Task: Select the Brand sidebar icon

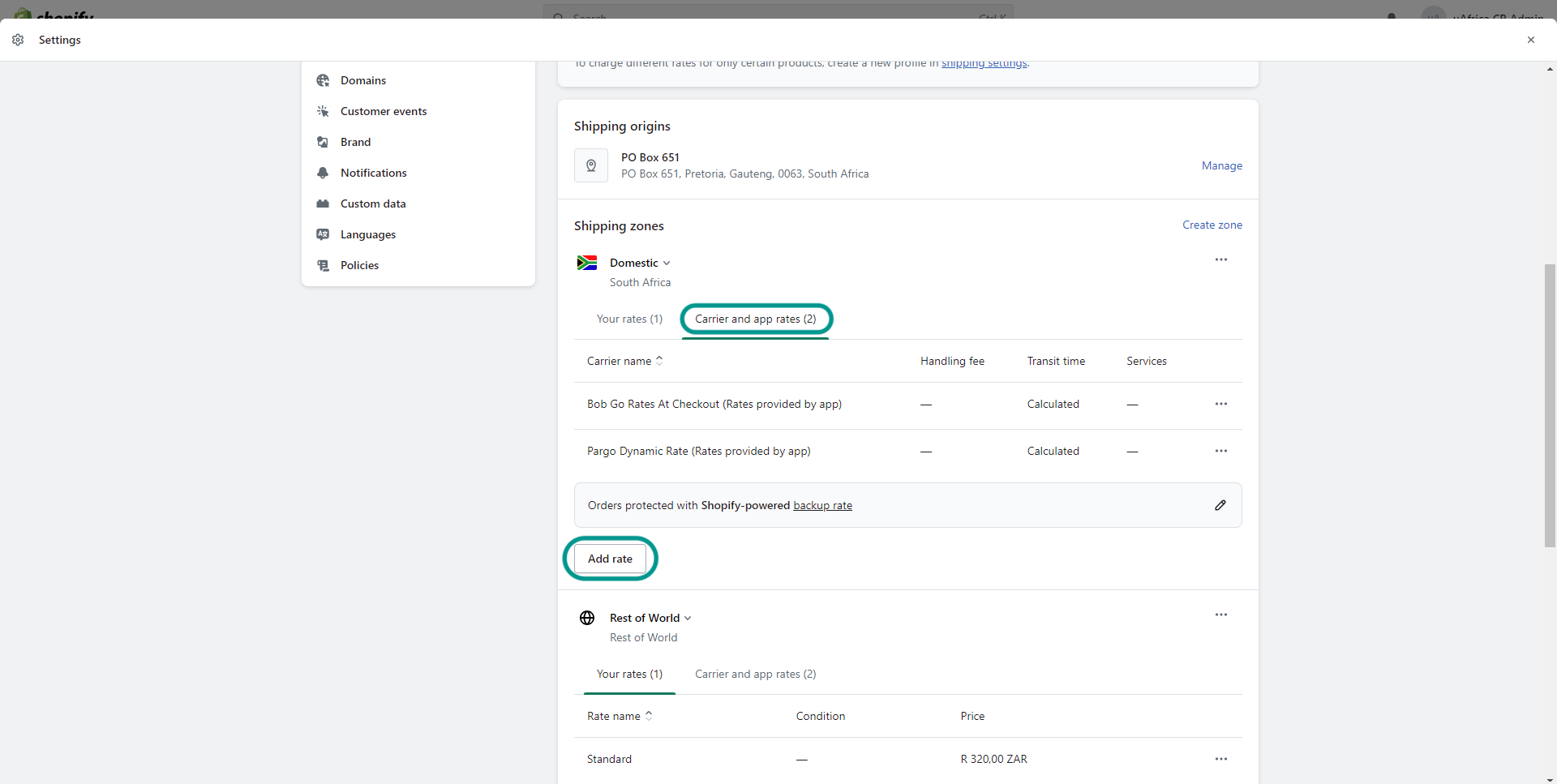Action: click(x=323, y=142)
